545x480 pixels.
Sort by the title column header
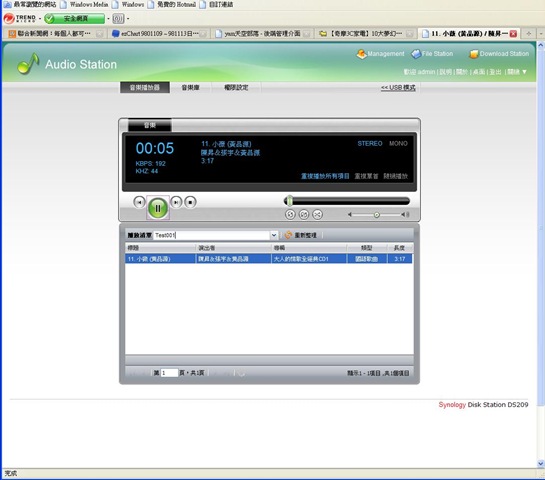[160, 248]
